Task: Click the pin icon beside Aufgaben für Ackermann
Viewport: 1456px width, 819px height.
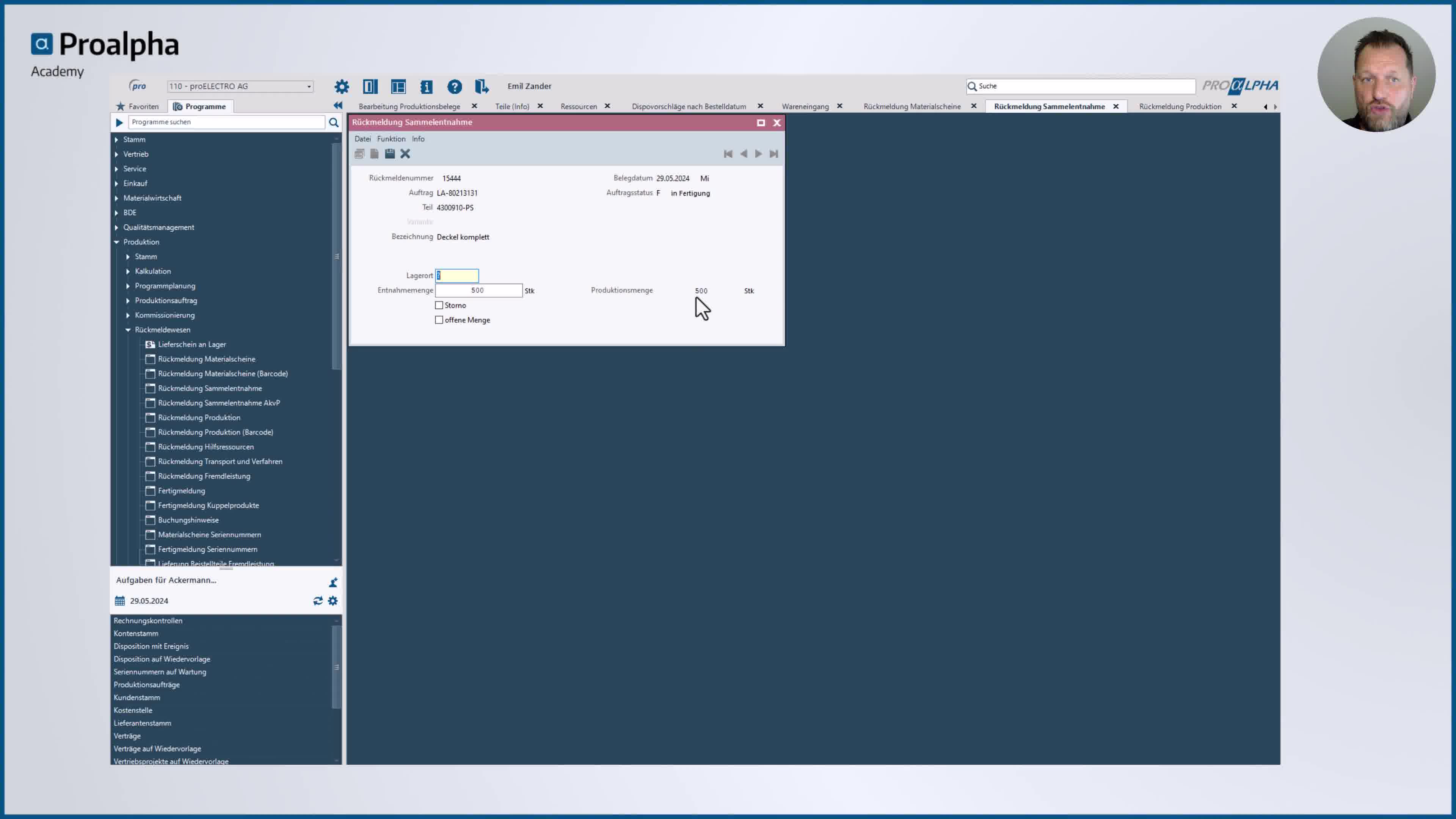Action: [x=333, y=582]
